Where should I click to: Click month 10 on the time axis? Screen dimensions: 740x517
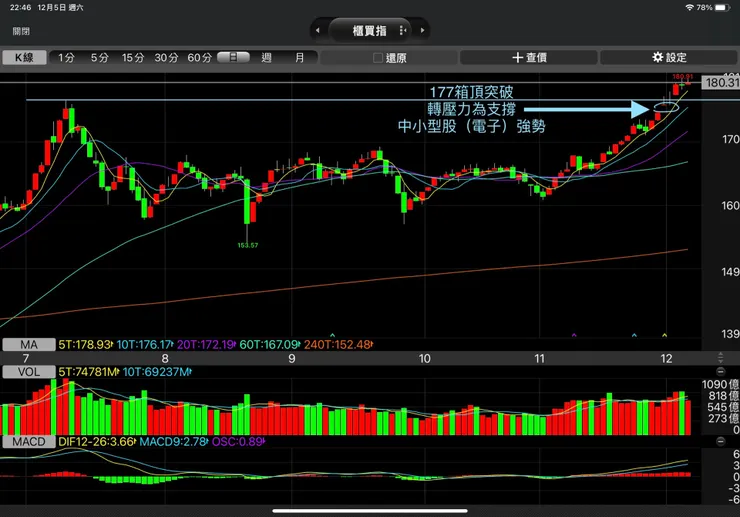[424, 358]
